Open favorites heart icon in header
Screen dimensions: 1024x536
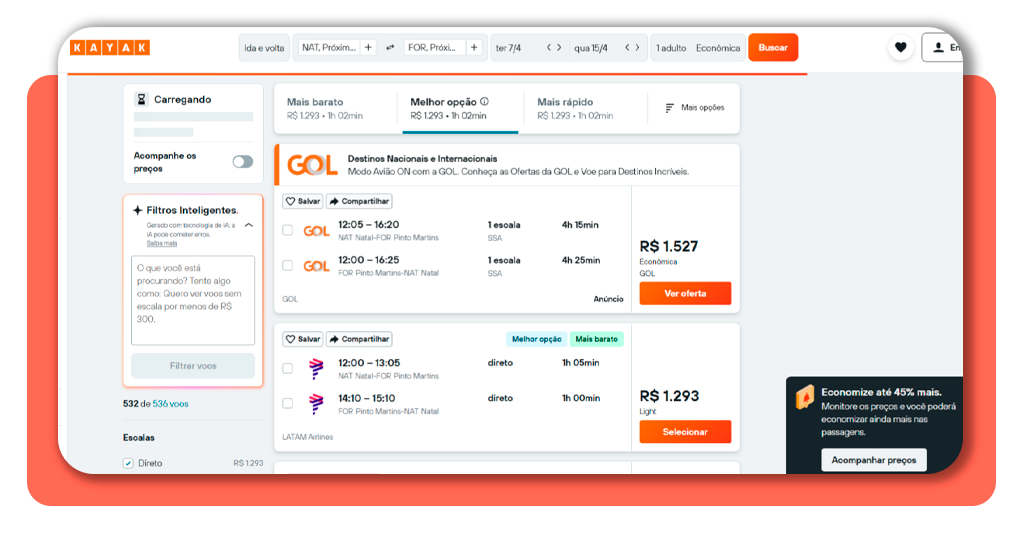(900, 48)
